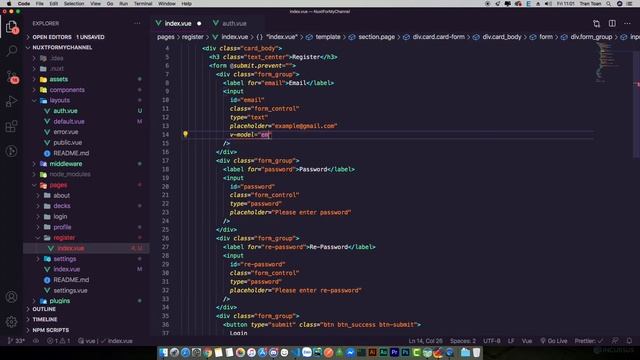Click the Apple menu icon
Viewport: 640px width, 360px height.
(x=9, y=4)
